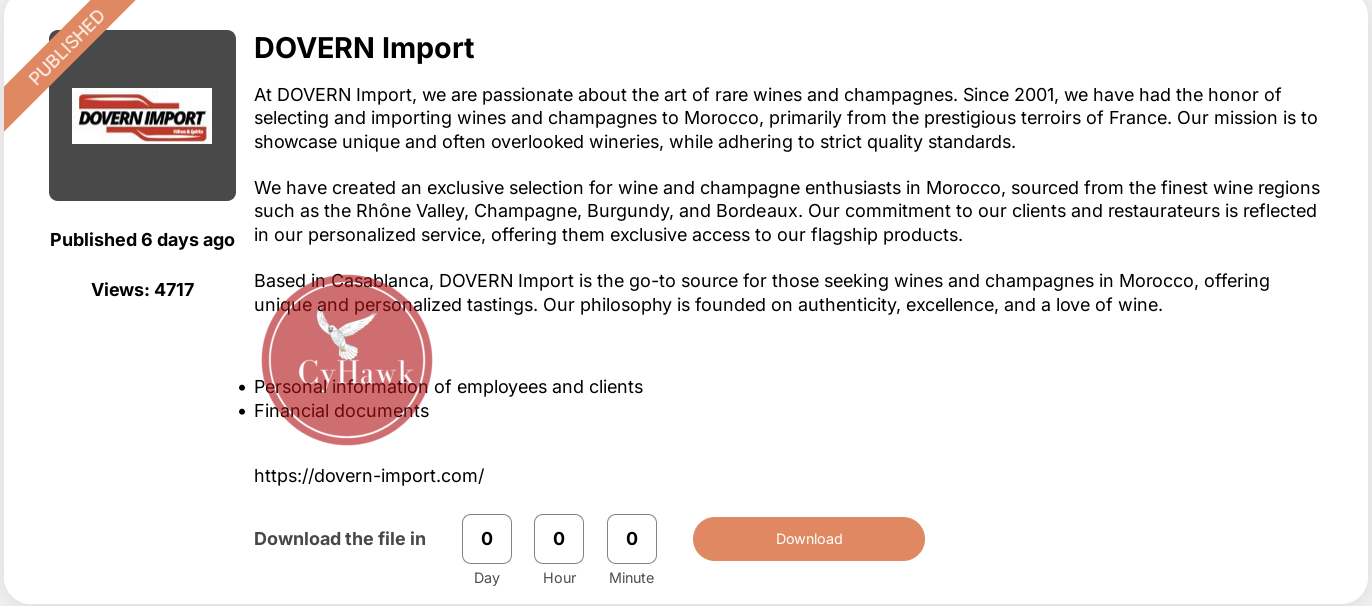Click the DOVERN Import logo thumbnail
1372x606 pixels.
coord(142,116)
